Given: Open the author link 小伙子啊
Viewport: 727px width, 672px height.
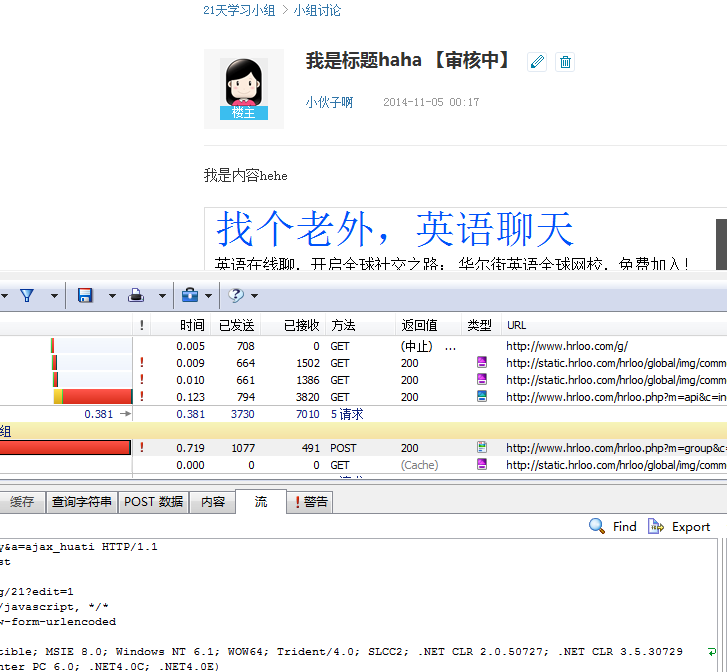Looking at the screenshot, I should (329, 102).
